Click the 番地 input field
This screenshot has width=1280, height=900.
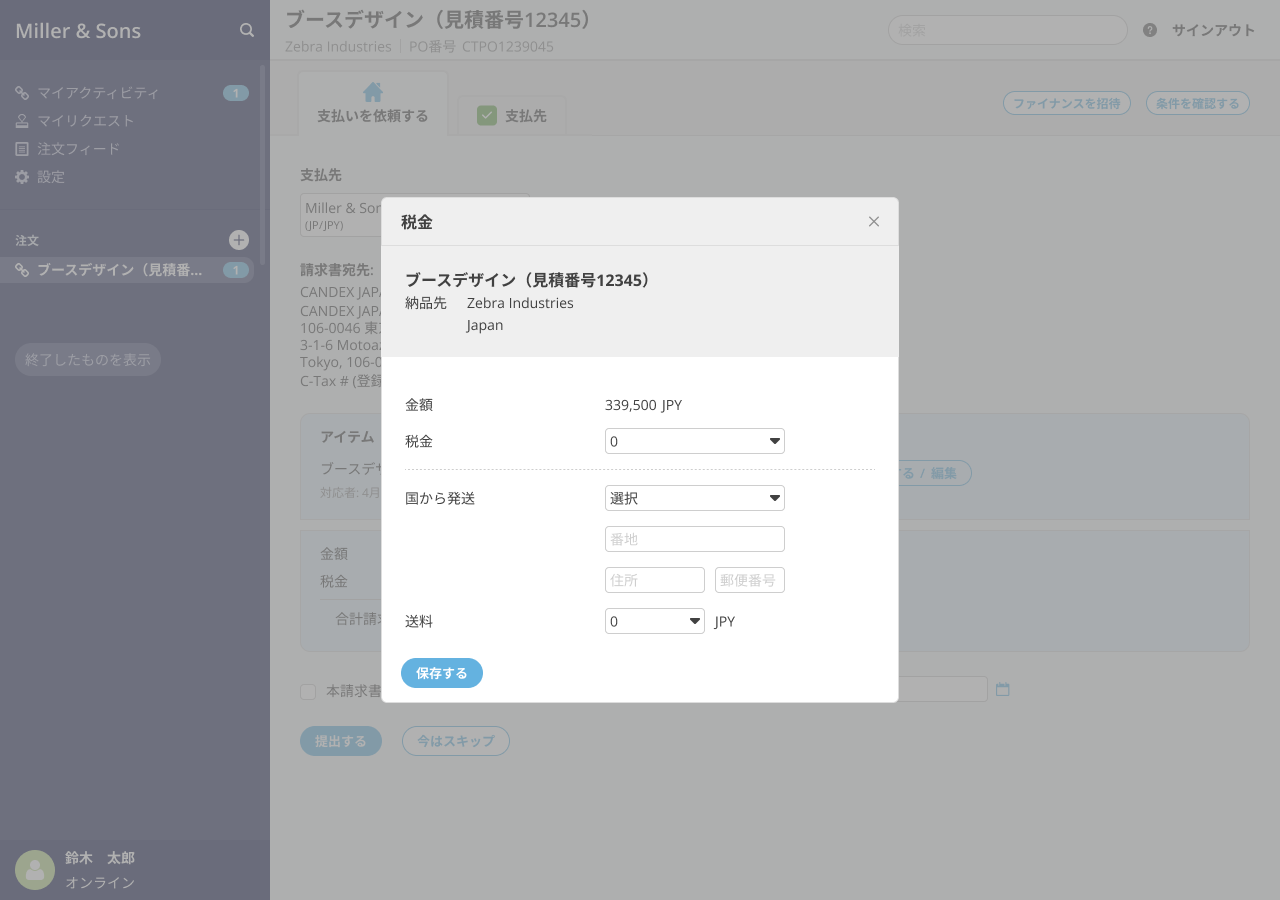694,539
